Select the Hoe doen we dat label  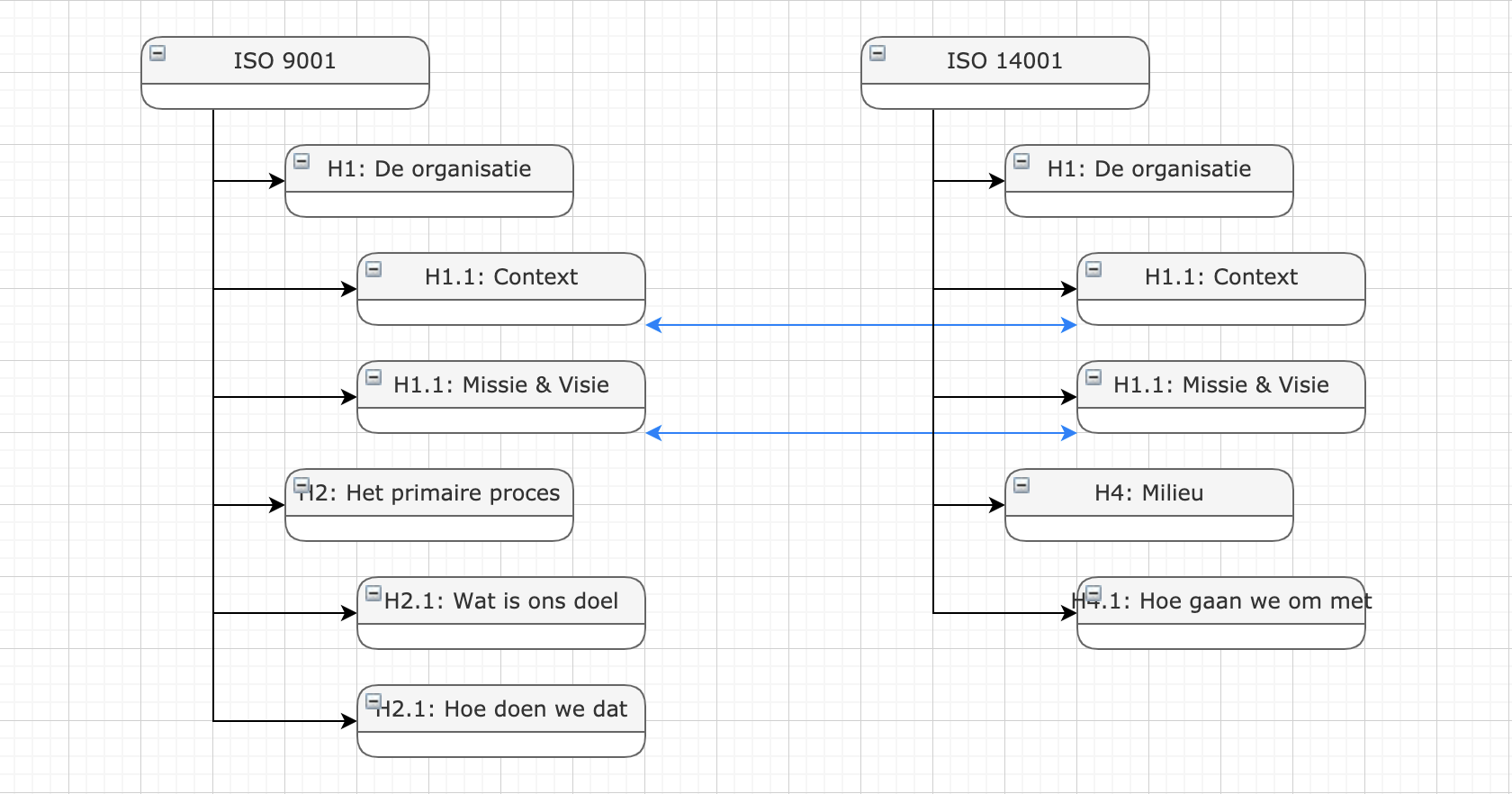point(501,709)
